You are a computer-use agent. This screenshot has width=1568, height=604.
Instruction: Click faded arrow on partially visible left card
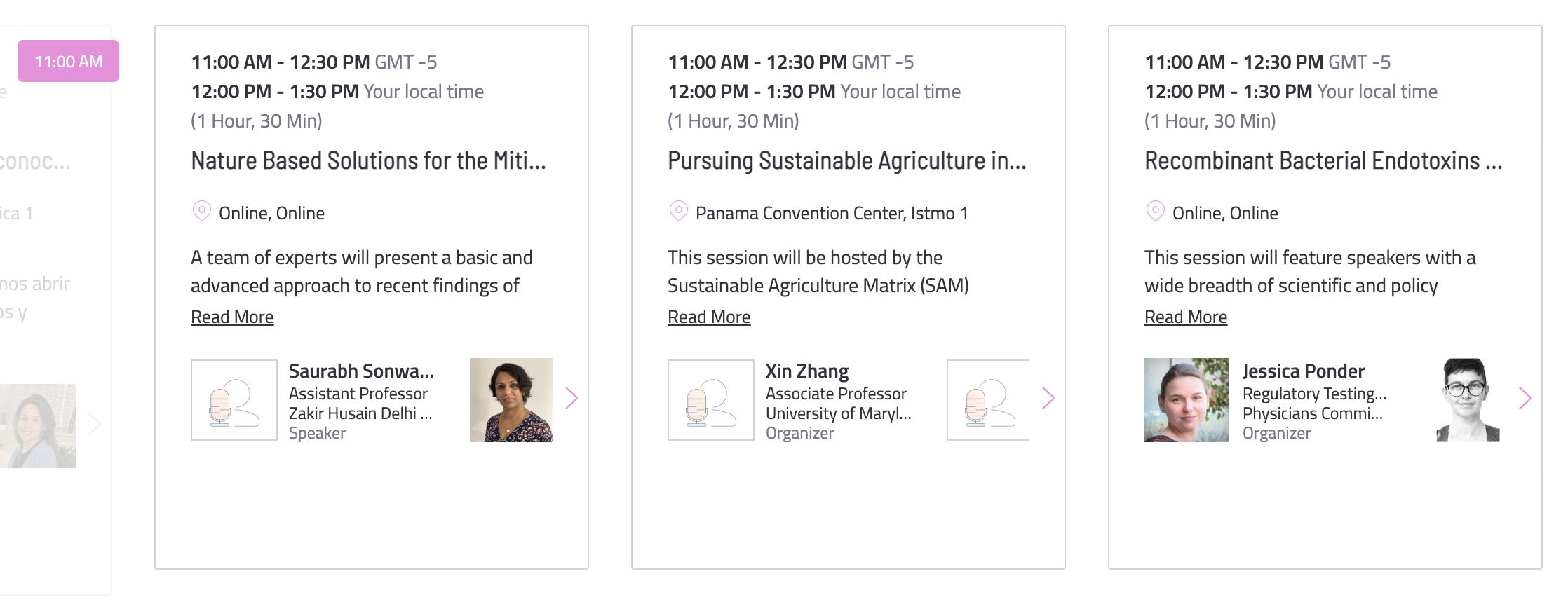click(x=95, y=425)
